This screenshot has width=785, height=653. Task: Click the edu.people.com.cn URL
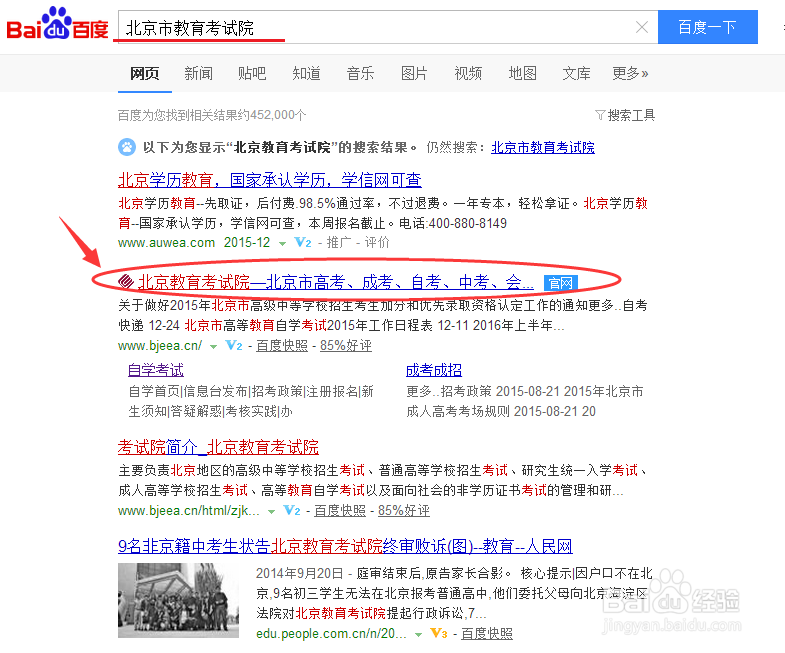(x=331, y=634)
